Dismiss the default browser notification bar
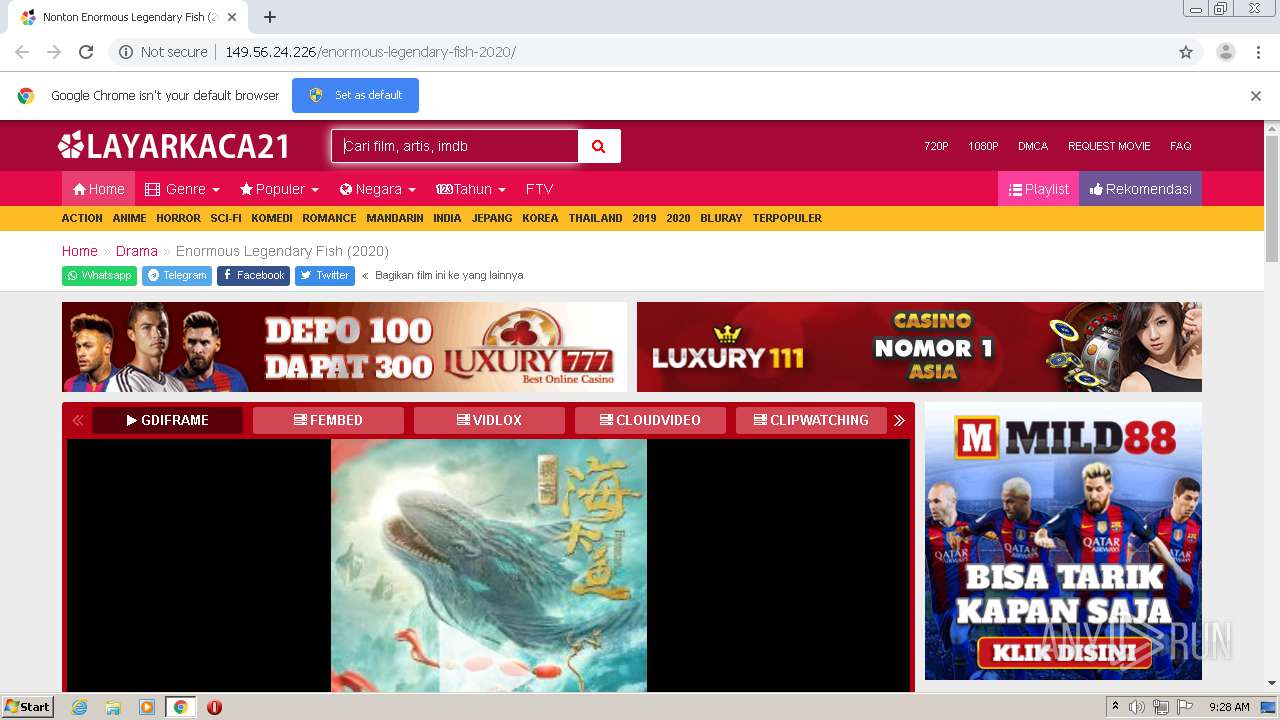This screenshot has width=1280, height=720. (x=1256, y=96)
